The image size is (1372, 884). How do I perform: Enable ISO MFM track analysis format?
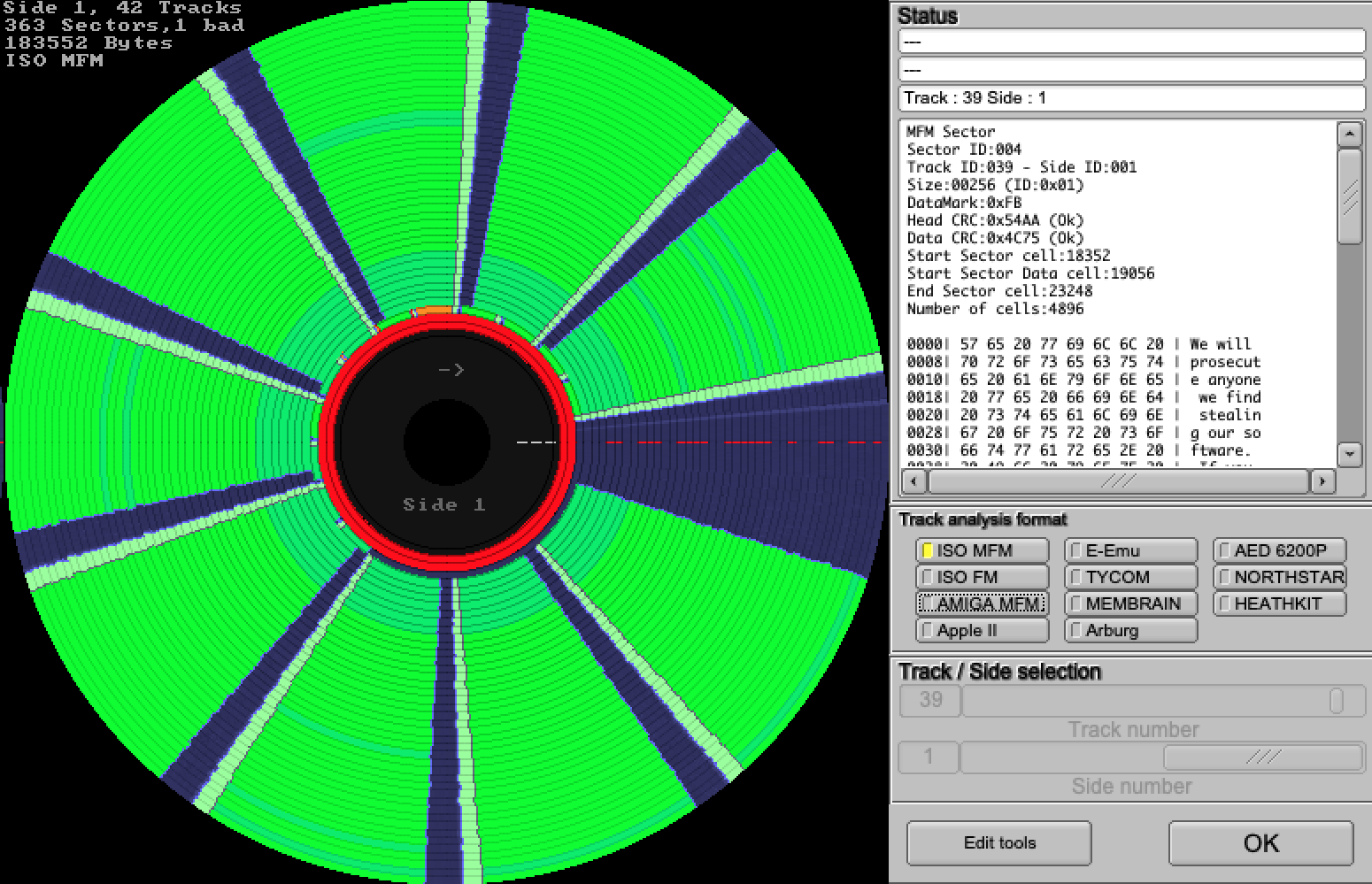click(982, 550)
